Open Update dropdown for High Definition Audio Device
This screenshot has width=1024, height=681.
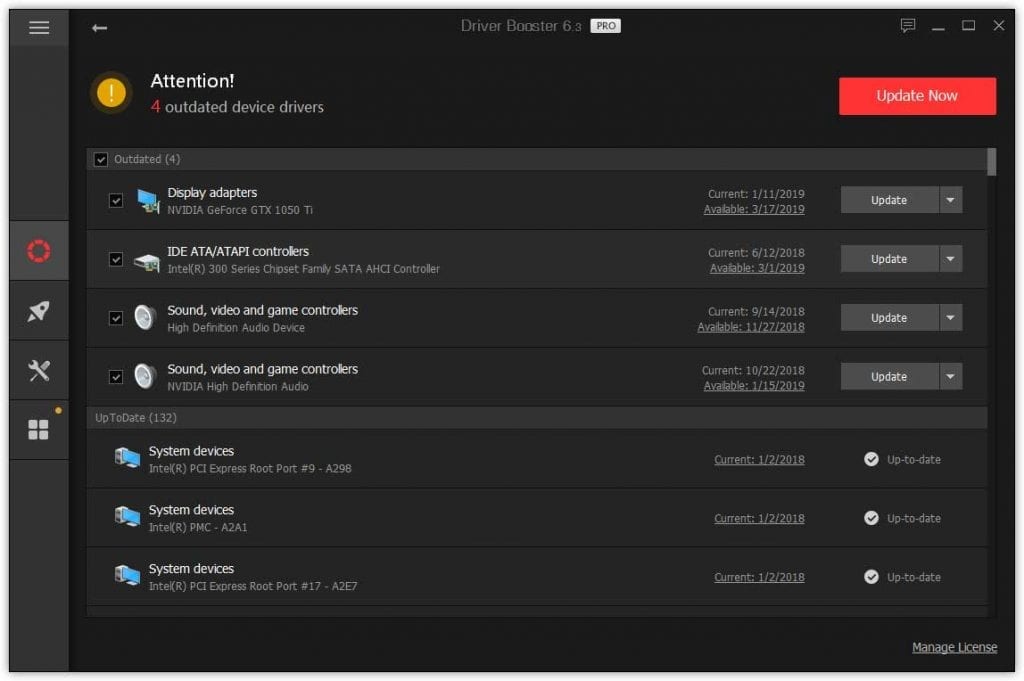coord(952,317)
